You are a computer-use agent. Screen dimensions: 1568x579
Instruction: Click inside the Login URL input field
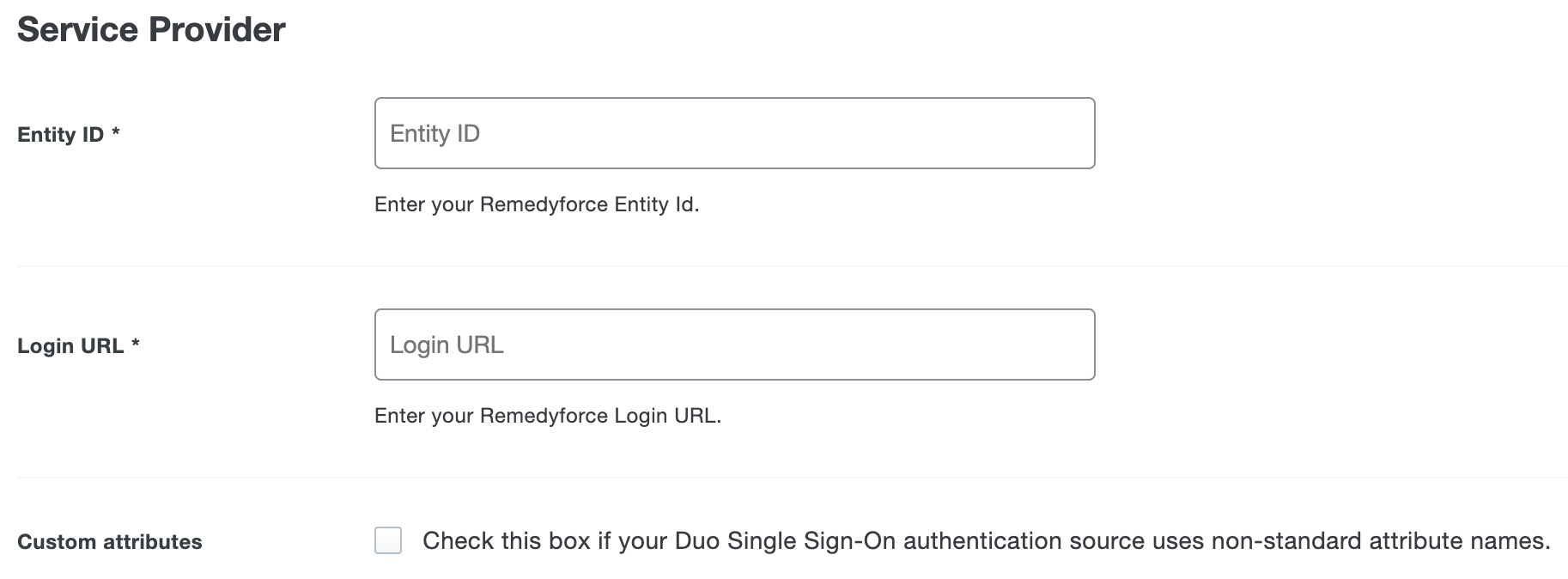(734, 344)
